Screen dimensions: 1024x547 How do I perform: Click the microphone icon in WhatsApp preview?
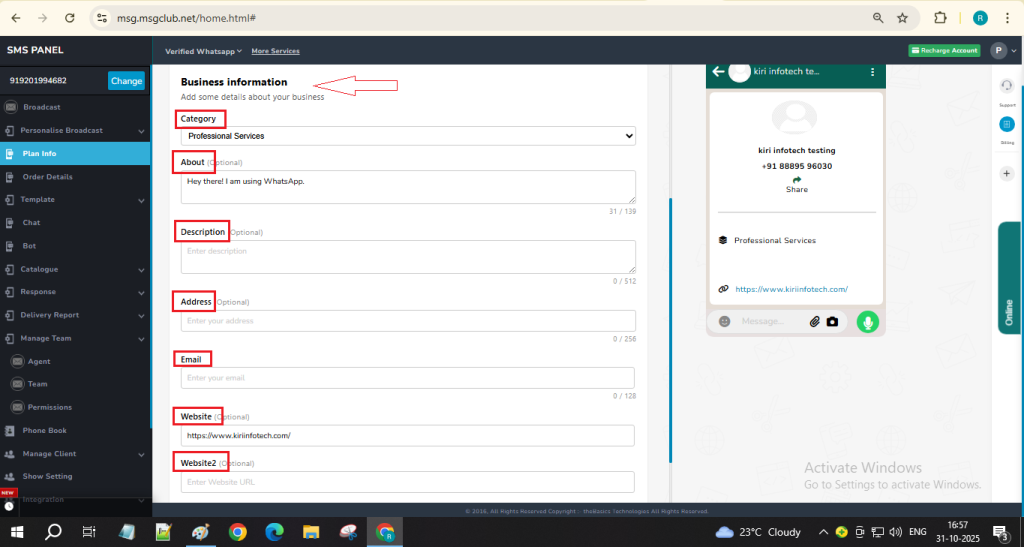coord(867,322)
